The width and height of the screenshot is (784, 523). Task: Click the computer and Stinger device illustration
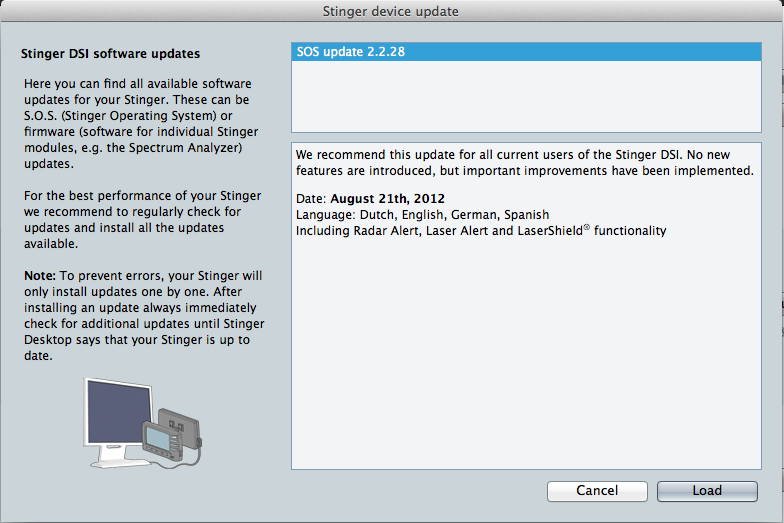(143, 424)
